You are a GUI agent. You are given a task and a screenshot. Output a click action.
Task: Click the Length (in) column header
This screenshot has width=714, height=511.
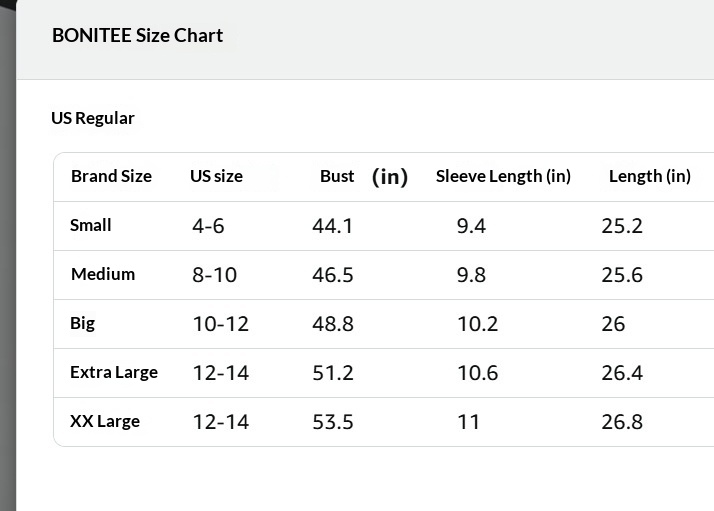click(x=649, y=176)
